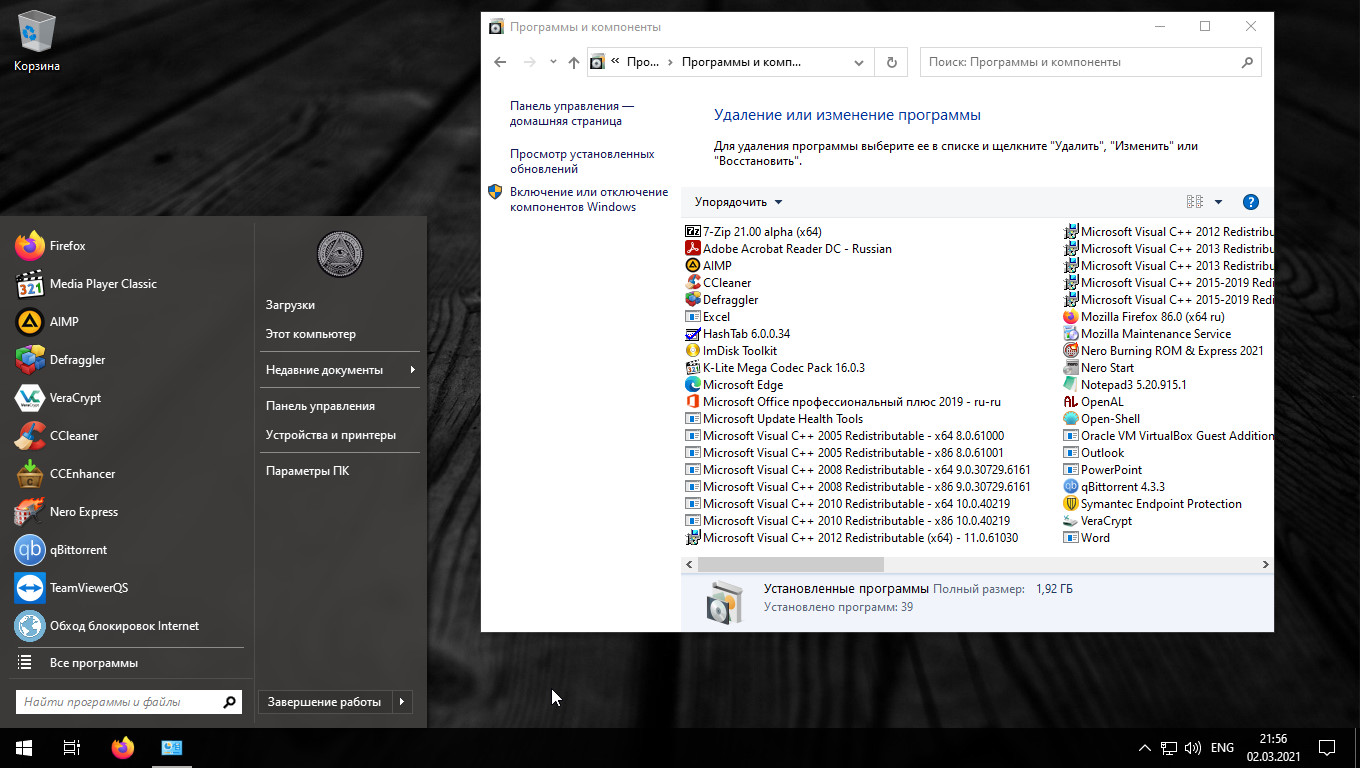Screen dimensions: 1360x768
Task: Click the blue help question mark icon
Action: [x=1250, y=202]
